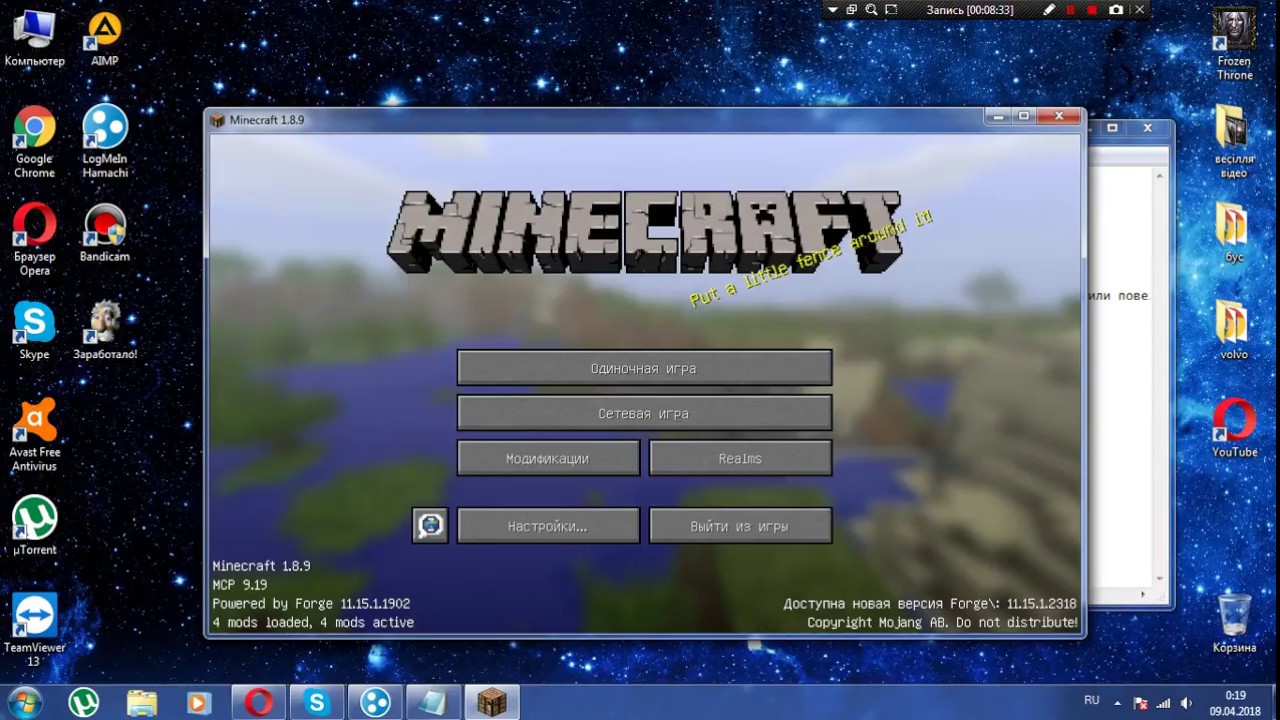Viewport: 1280px width, 720px height.
Task: Select the Minecraft crafting-table taskbar icon
Action: pyautogui.click(x=492, y=703)
